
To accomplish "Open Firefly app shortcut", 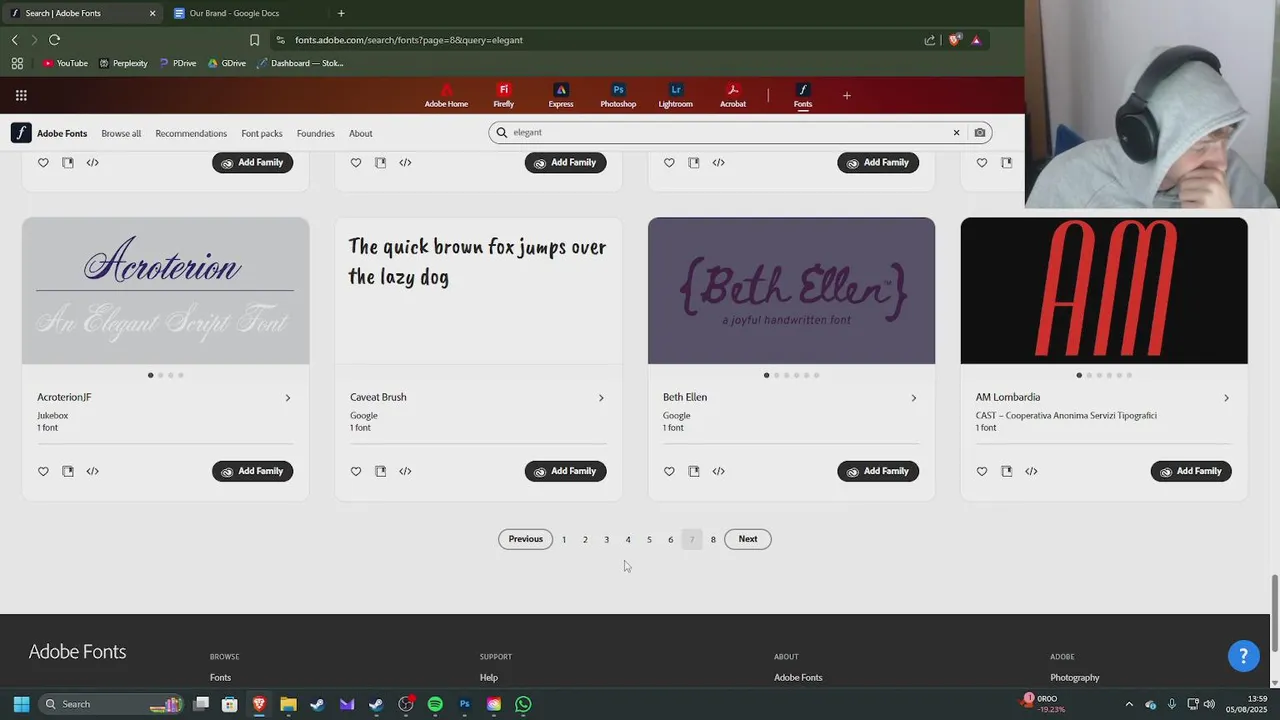I will [504, 96].
